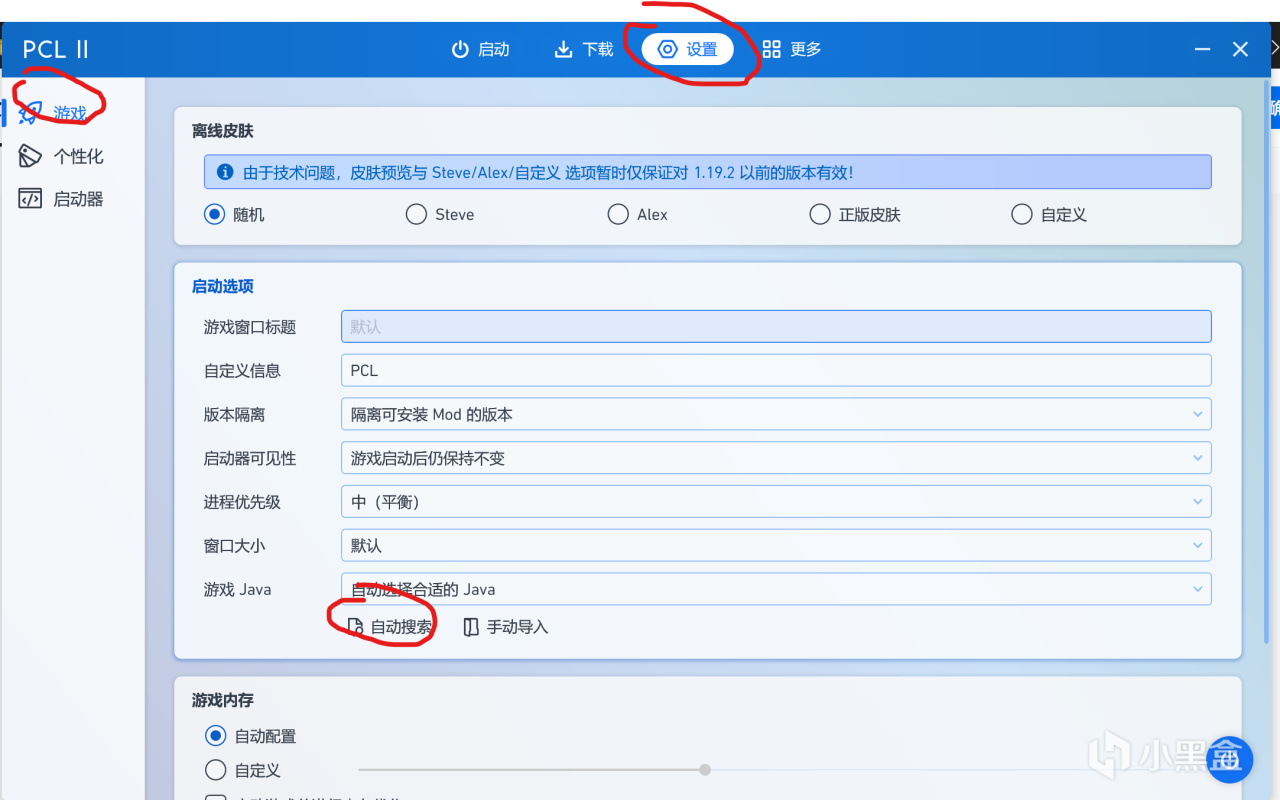This screenshot has width=1280, height=800.
Task: Focus the 自定义信息 field containing PCL
Action: tap(776, 370)
